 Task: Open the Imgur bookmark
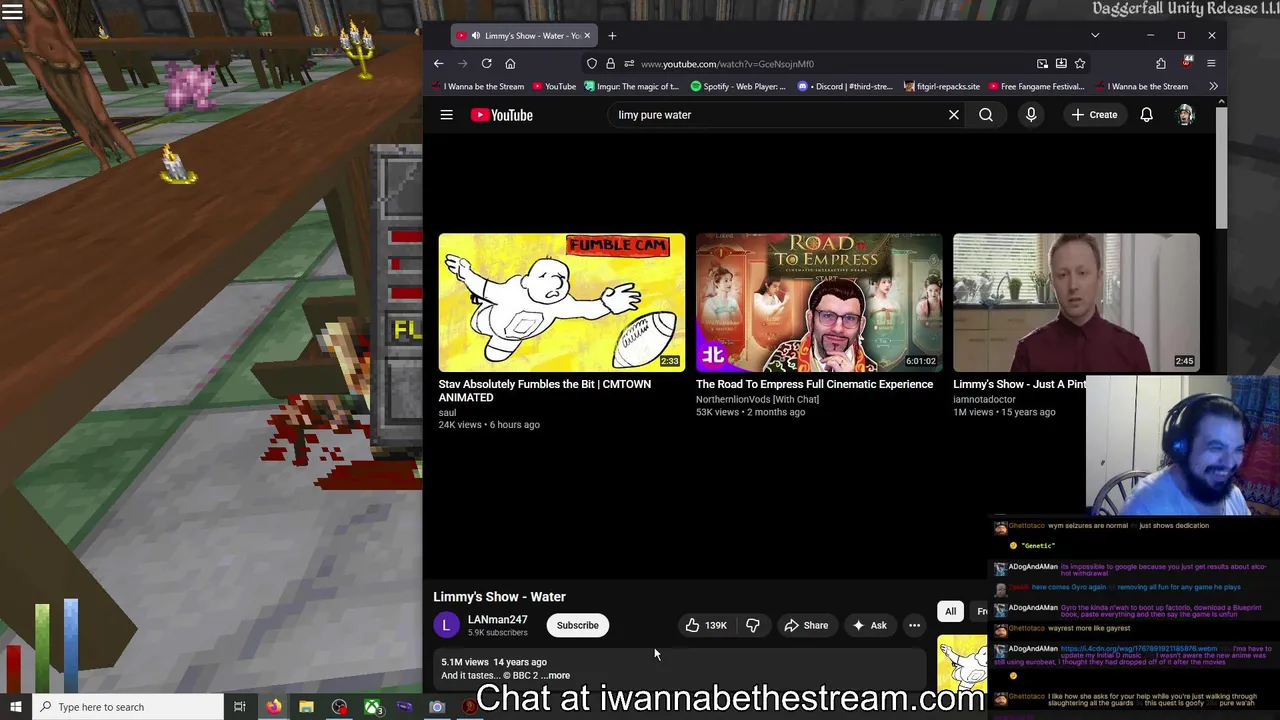631,87
